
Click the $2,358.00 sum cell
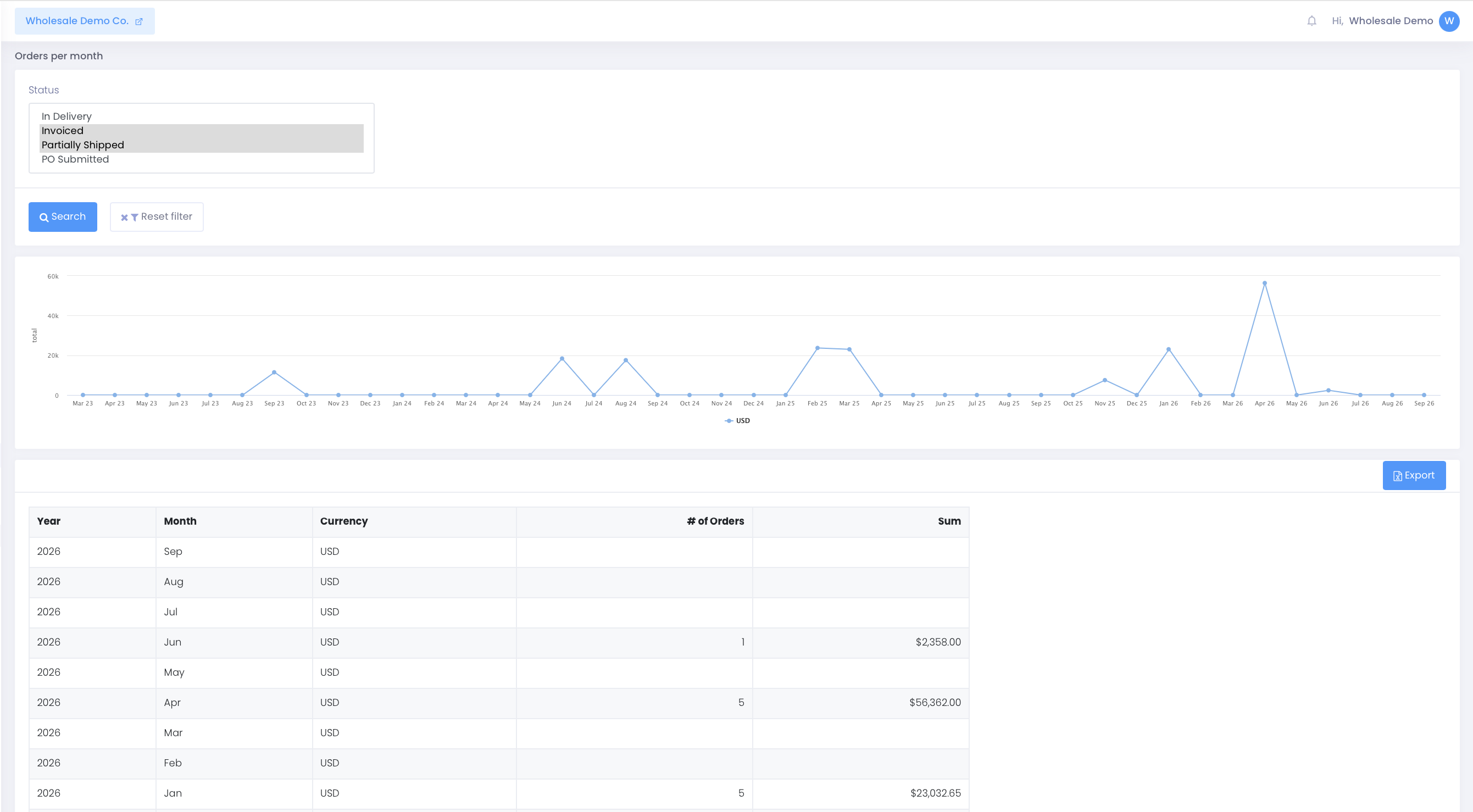point(860,642)
